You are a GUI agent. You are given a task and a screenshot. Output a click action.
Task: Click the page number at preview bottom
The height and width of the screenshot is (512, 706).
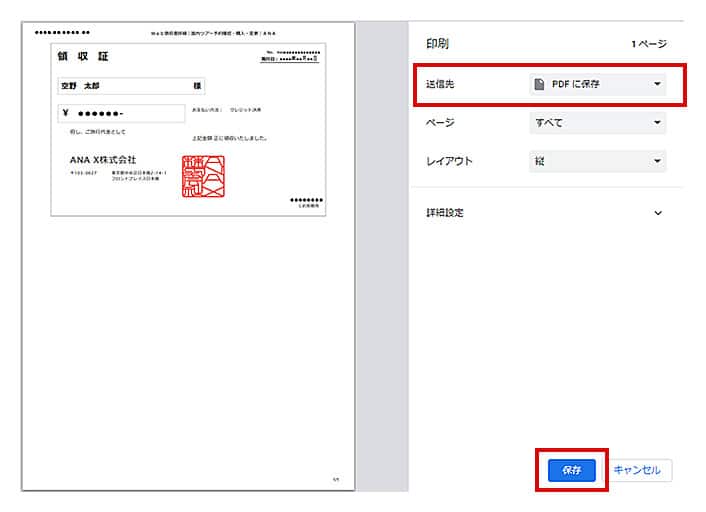click(335, 480)
